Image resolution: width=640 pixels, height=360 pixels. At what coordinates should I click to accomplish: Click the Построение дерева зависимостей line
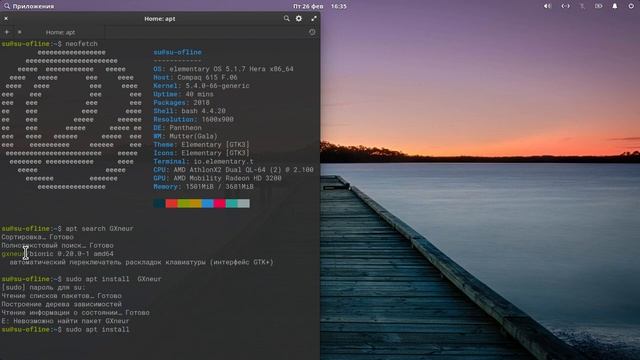61,304
